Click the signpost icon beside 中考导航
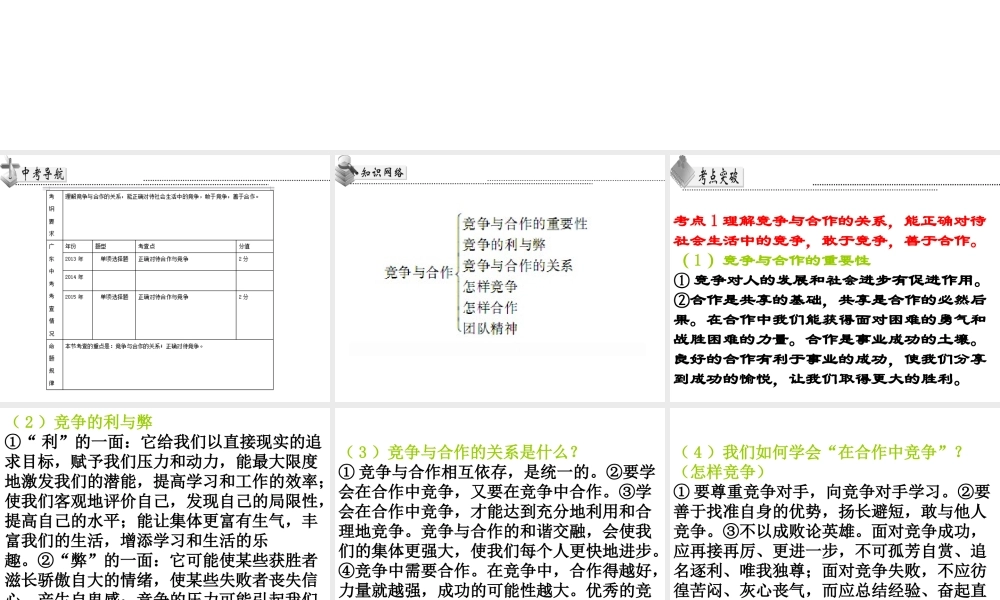Viewport: 1000px width, 600px height. pyautogui.click(x=10, y=172)
